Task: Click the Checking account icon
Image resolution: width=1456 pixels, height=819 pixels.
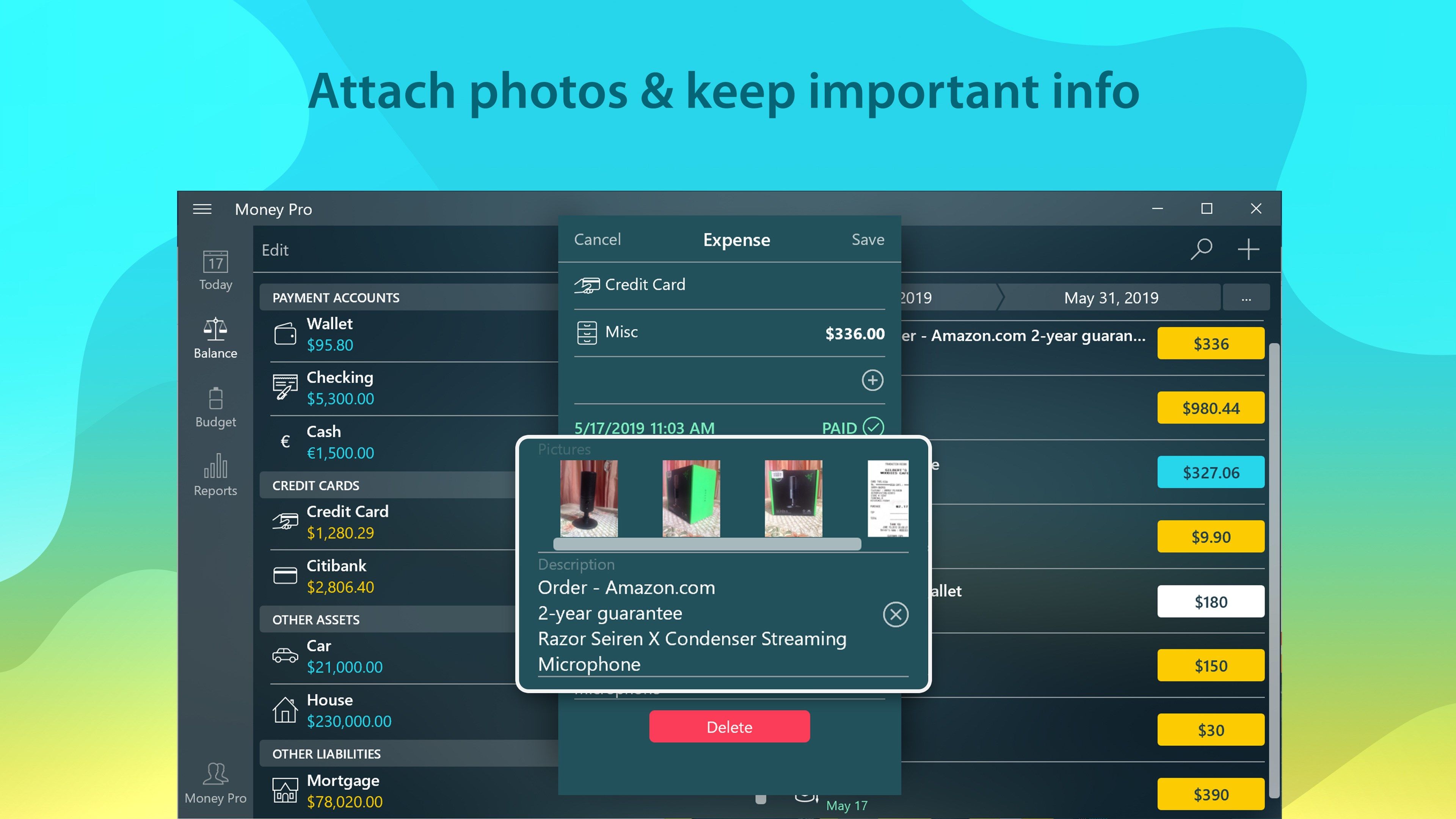Action: tap(285, 387)
